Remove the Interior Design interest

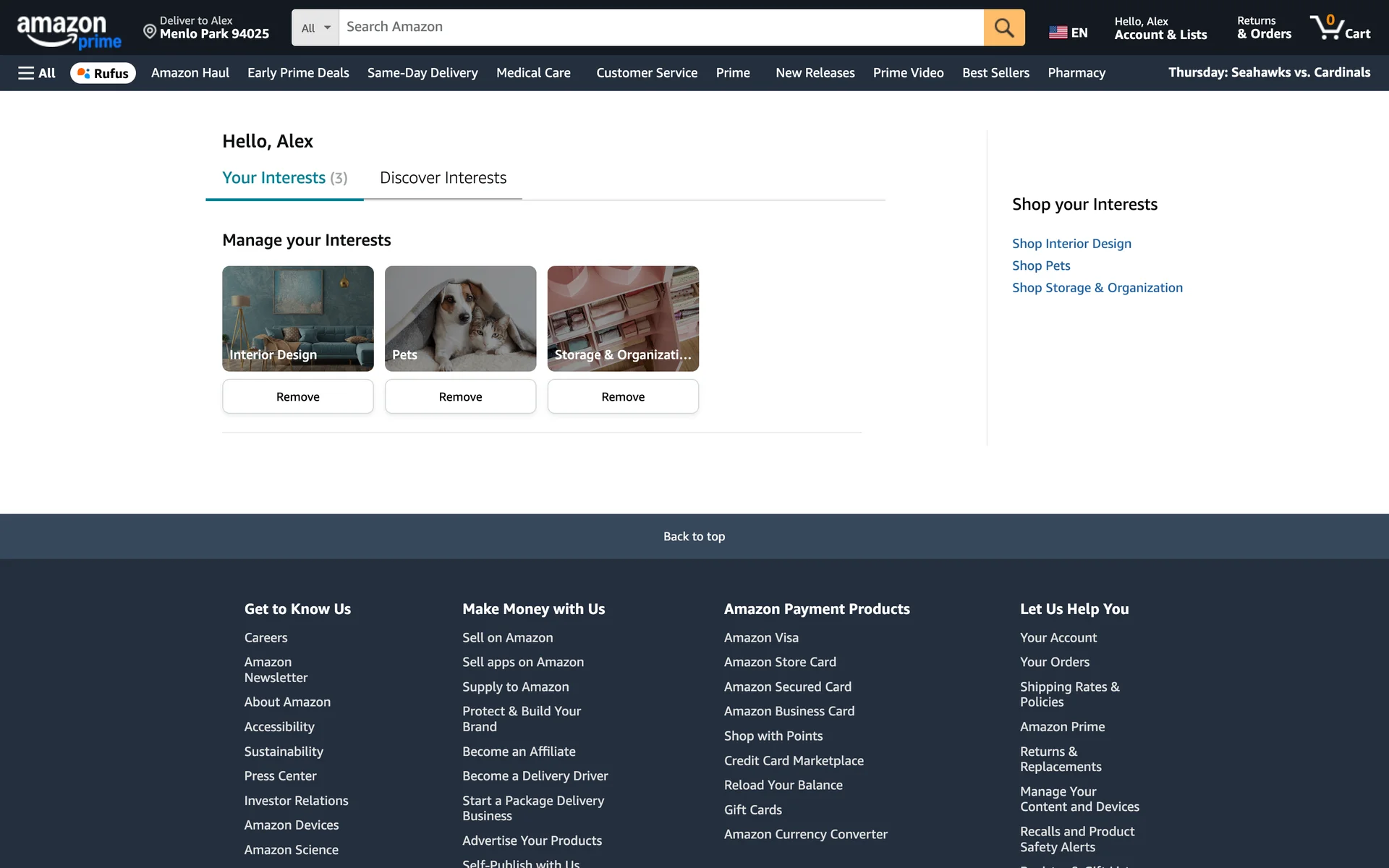pos(297,396)
